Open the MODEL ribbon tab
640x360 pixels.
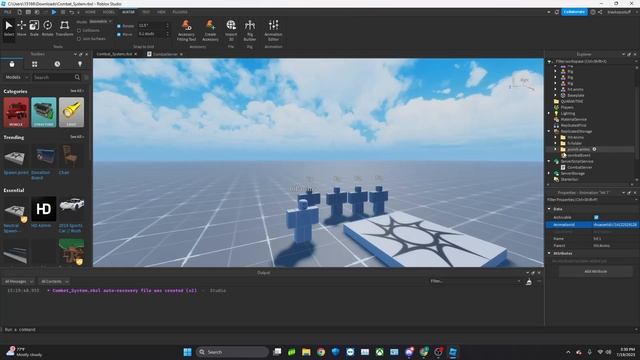tap(109, 12)
